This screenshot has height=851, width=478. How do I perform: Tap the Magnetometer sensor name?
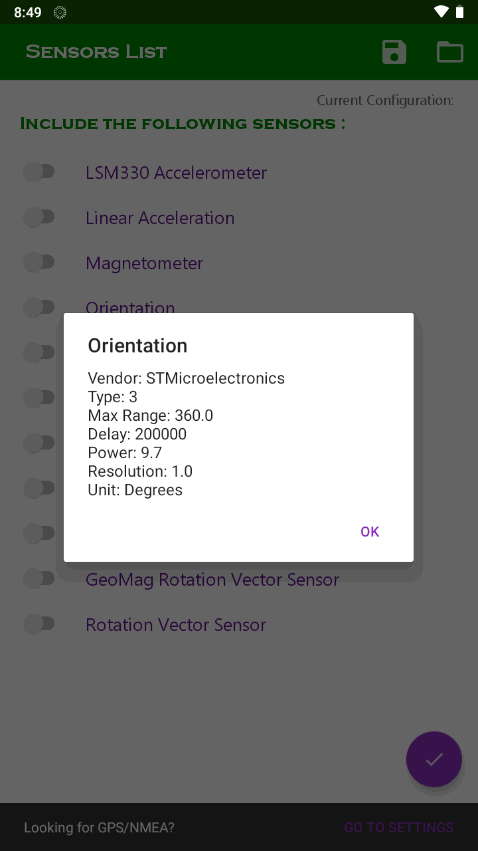(144, 263)
